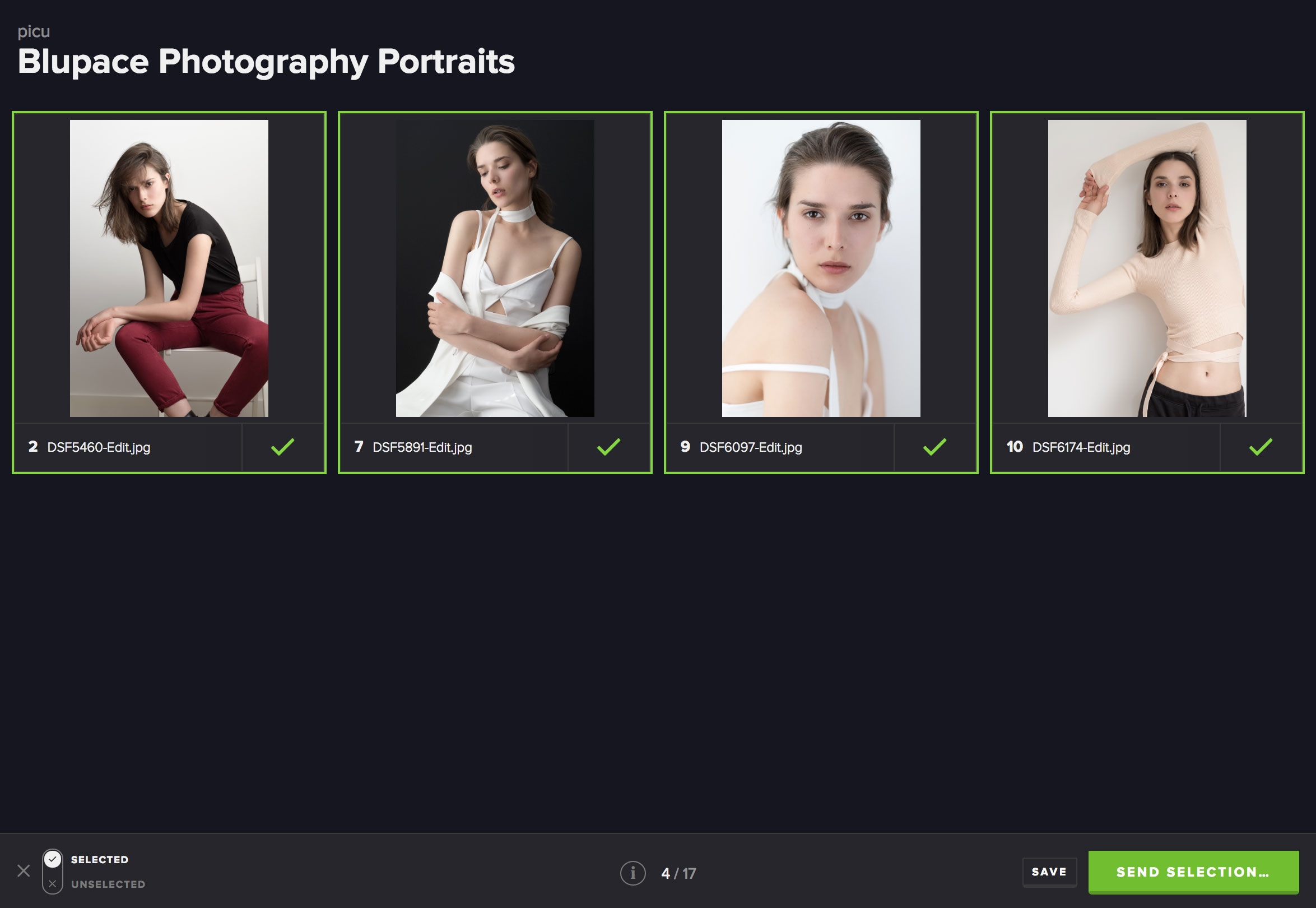Toggle the green check on DSF6174-Edit.jpg

pyautogui.click(x=1261, y=447)
